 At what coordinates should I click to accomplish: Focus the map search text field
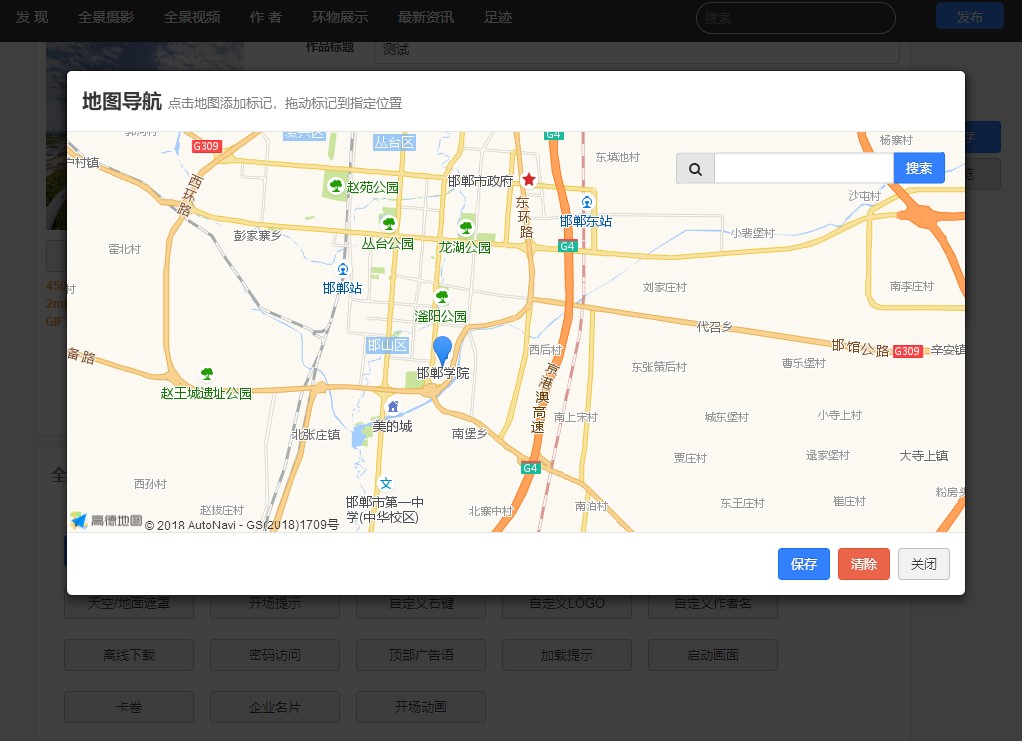(803, 169)
